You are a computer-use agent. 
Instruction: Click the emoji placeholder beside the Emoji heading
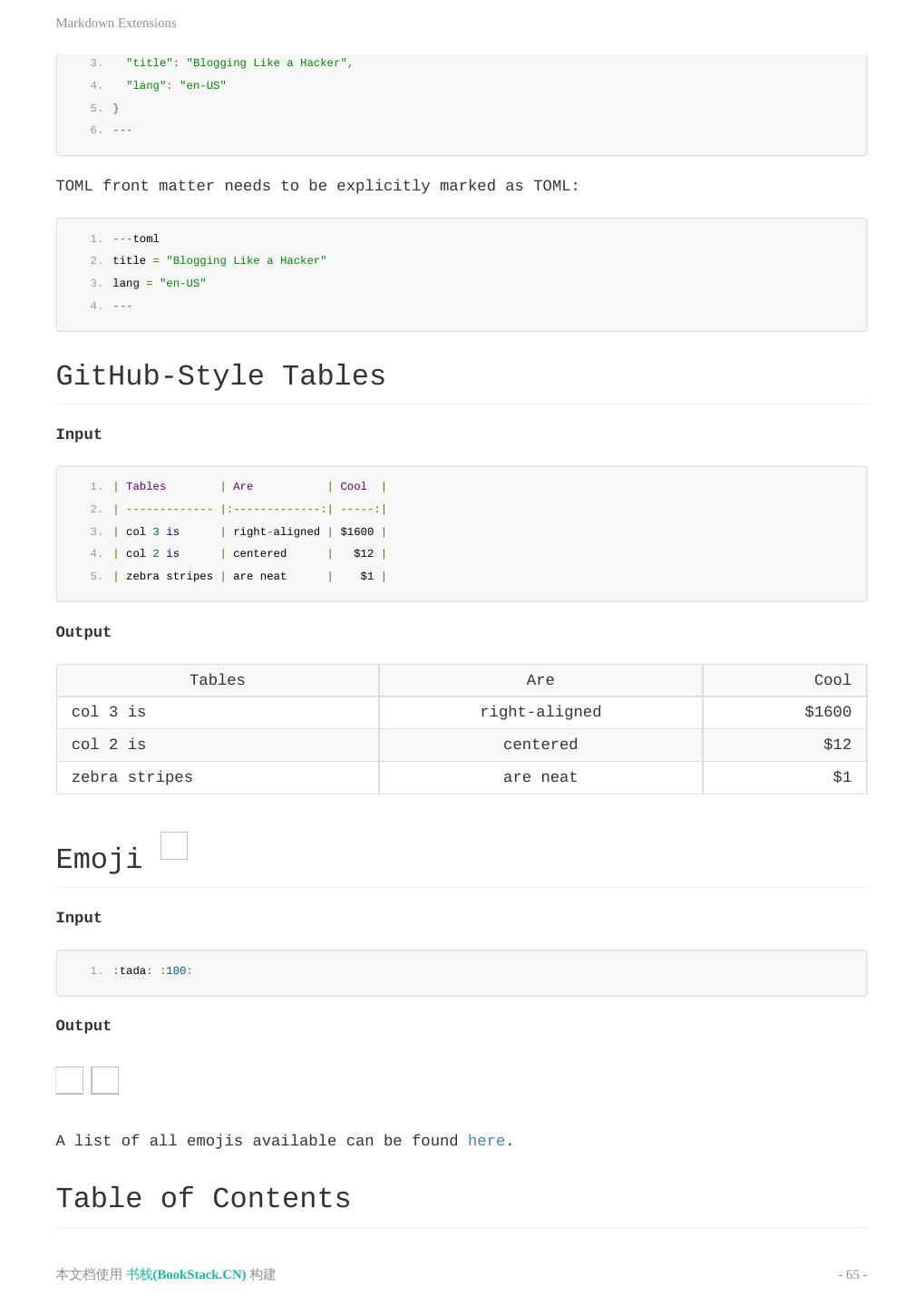coord(174,845)
